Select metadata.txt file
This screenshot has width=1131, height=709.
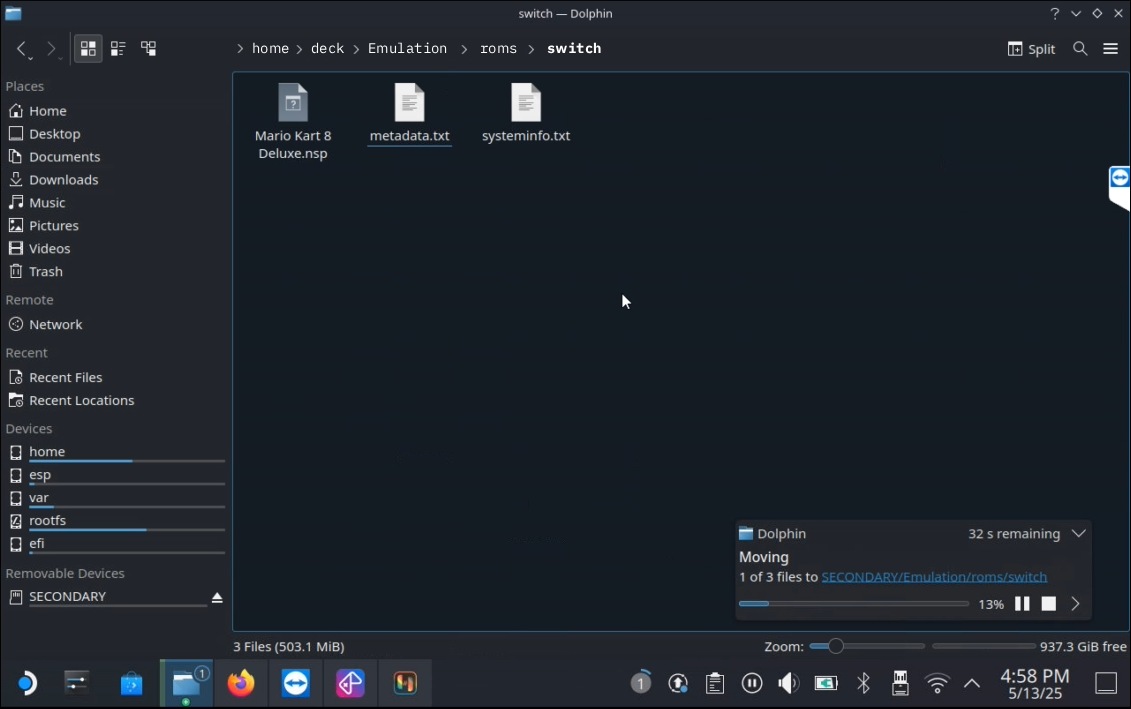click(x=410, y=114)
